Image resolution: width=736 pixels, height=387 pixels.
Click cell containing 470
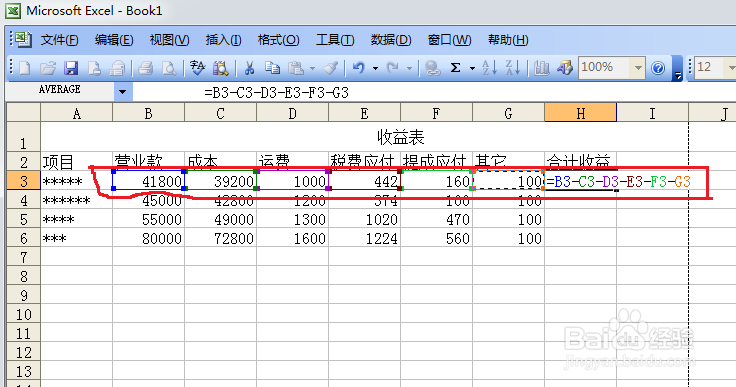click(437, 219)
